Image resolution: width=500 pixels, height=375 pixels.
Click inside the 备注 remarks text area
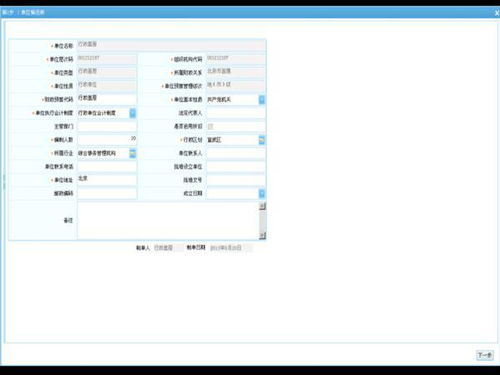point(168,221)
